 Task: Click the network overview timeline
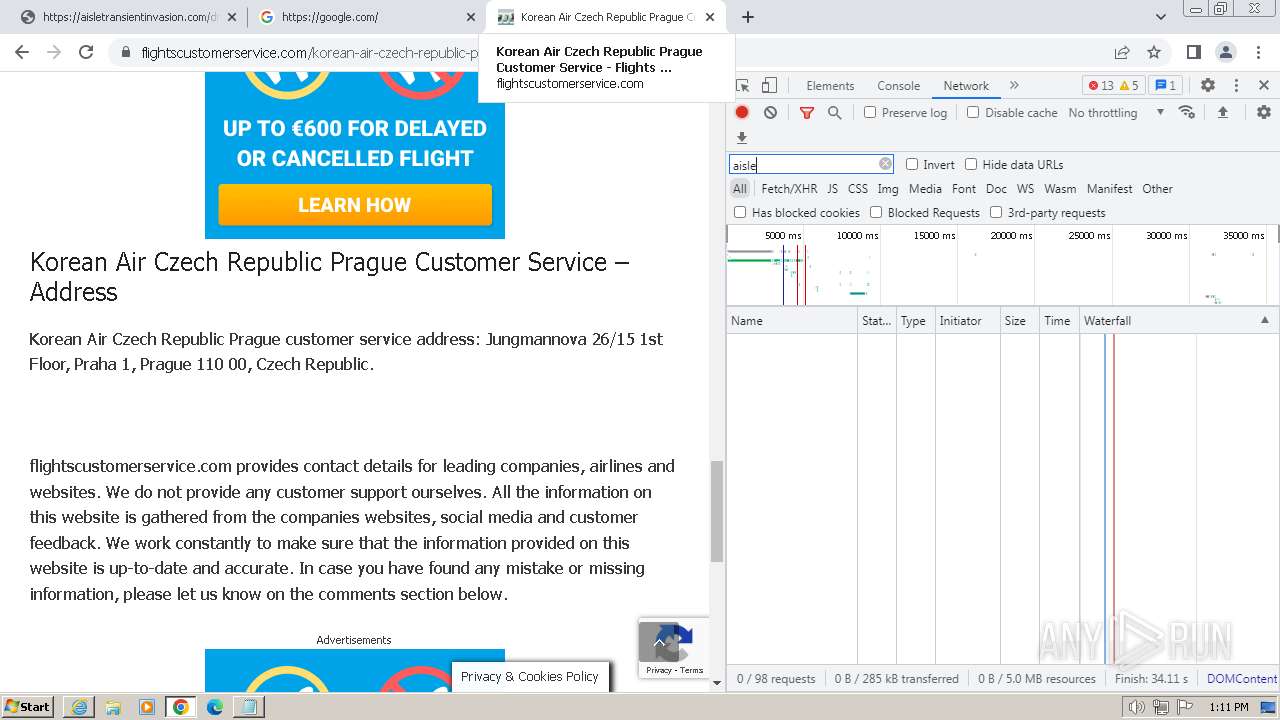click(x=1002, y=265)
